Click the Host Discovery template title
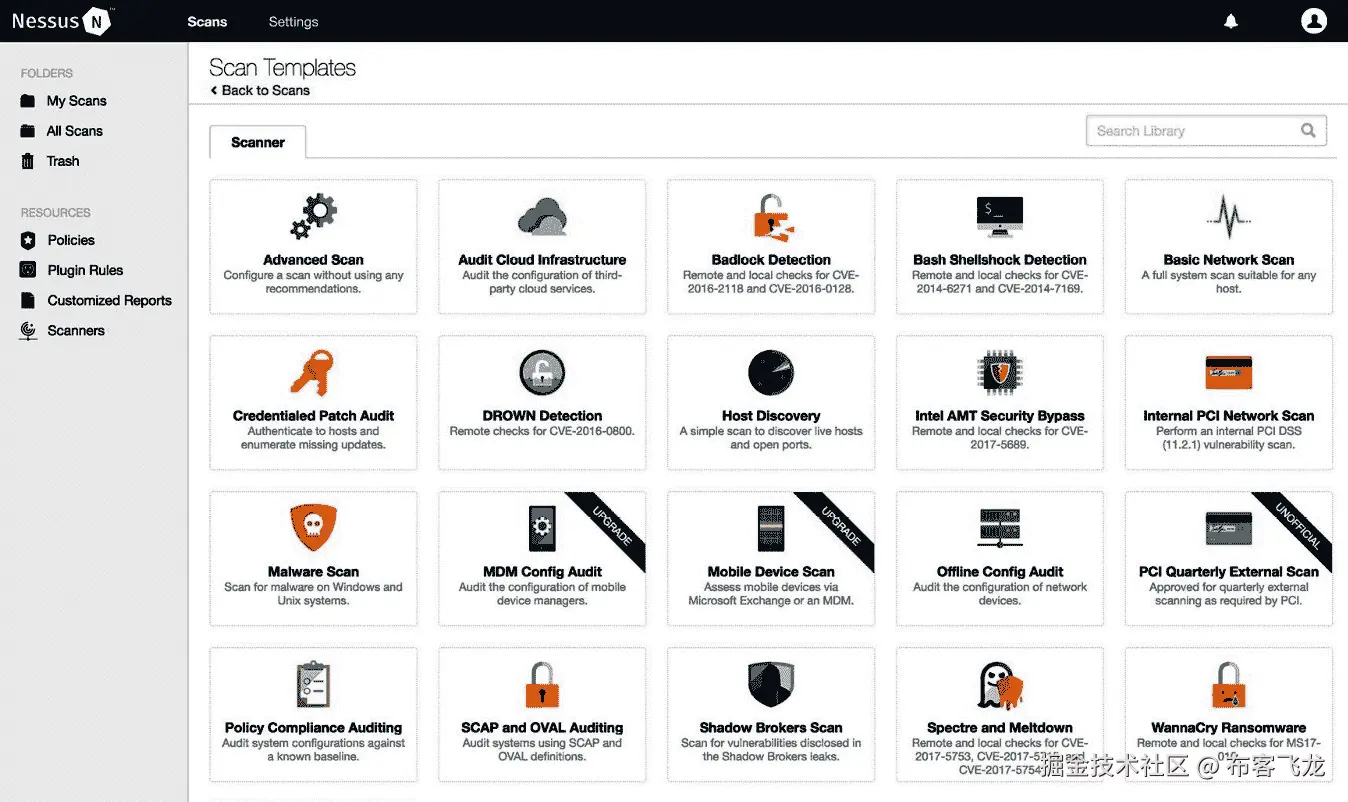Image resolution: width=1348 pixels, height=802 pixels. point(771,416)
